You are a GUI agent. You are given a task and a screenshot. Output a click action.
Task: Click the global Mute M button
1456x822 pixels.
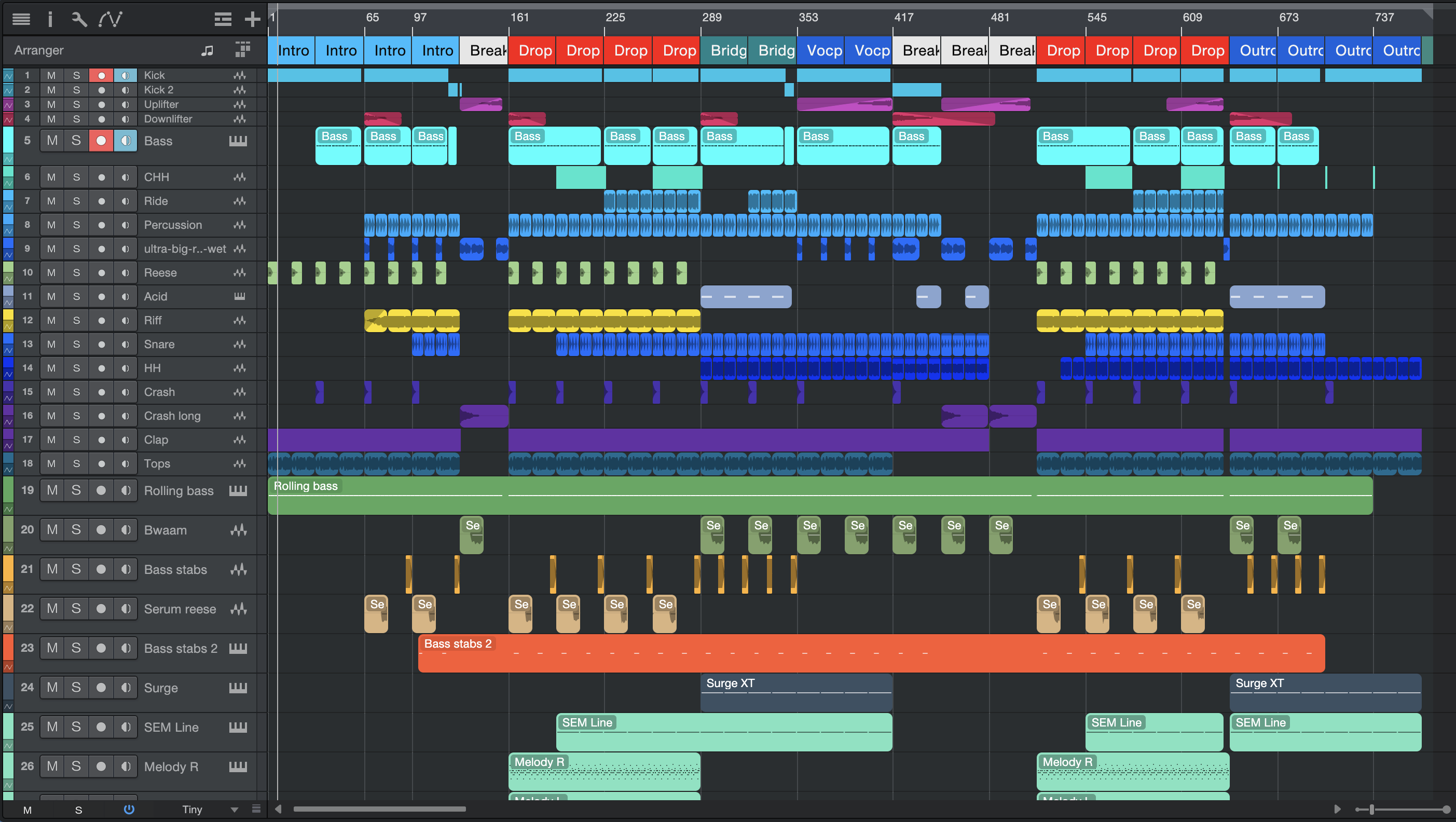coord(27,810)
